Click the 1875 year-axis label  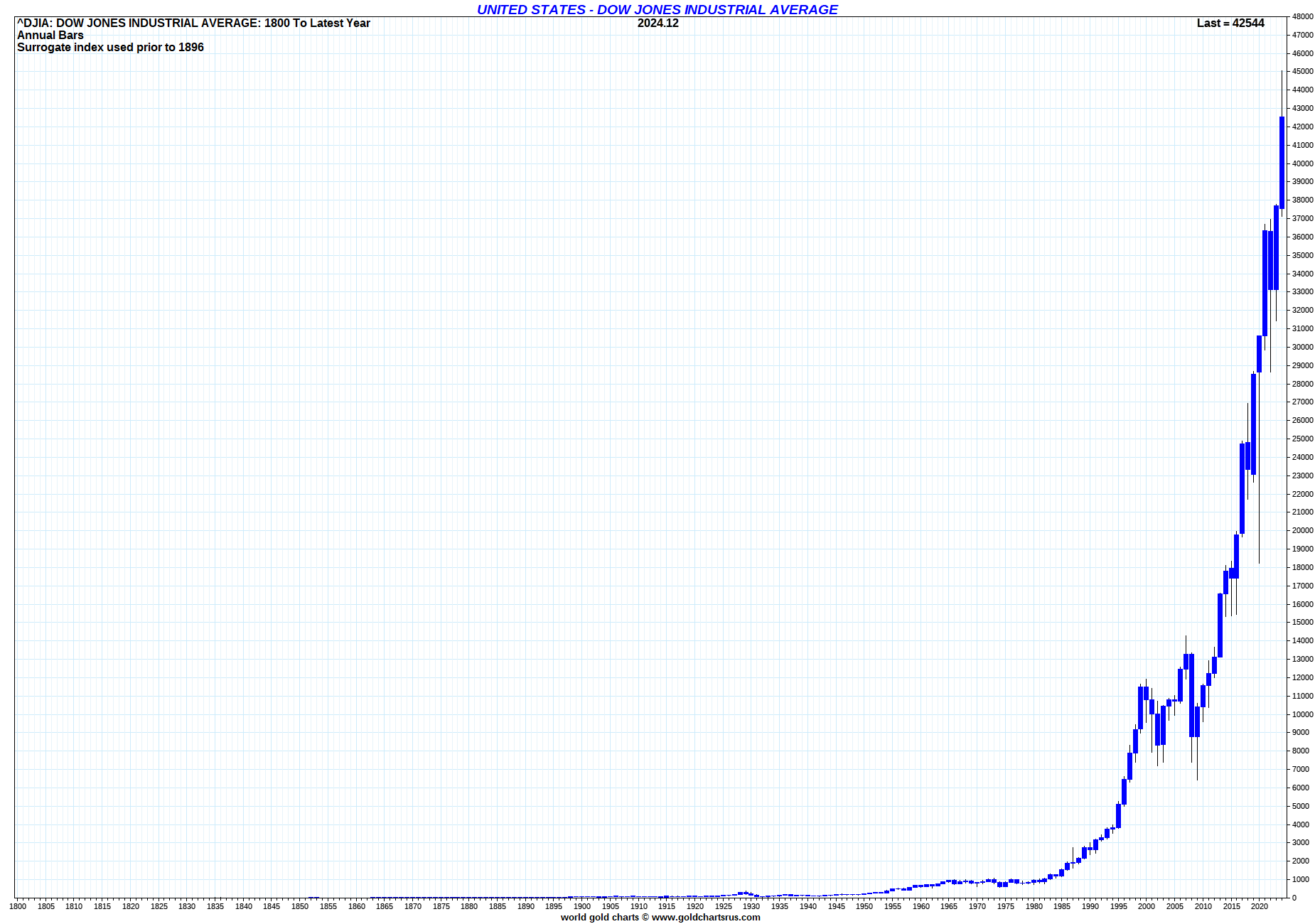point(441,906)
